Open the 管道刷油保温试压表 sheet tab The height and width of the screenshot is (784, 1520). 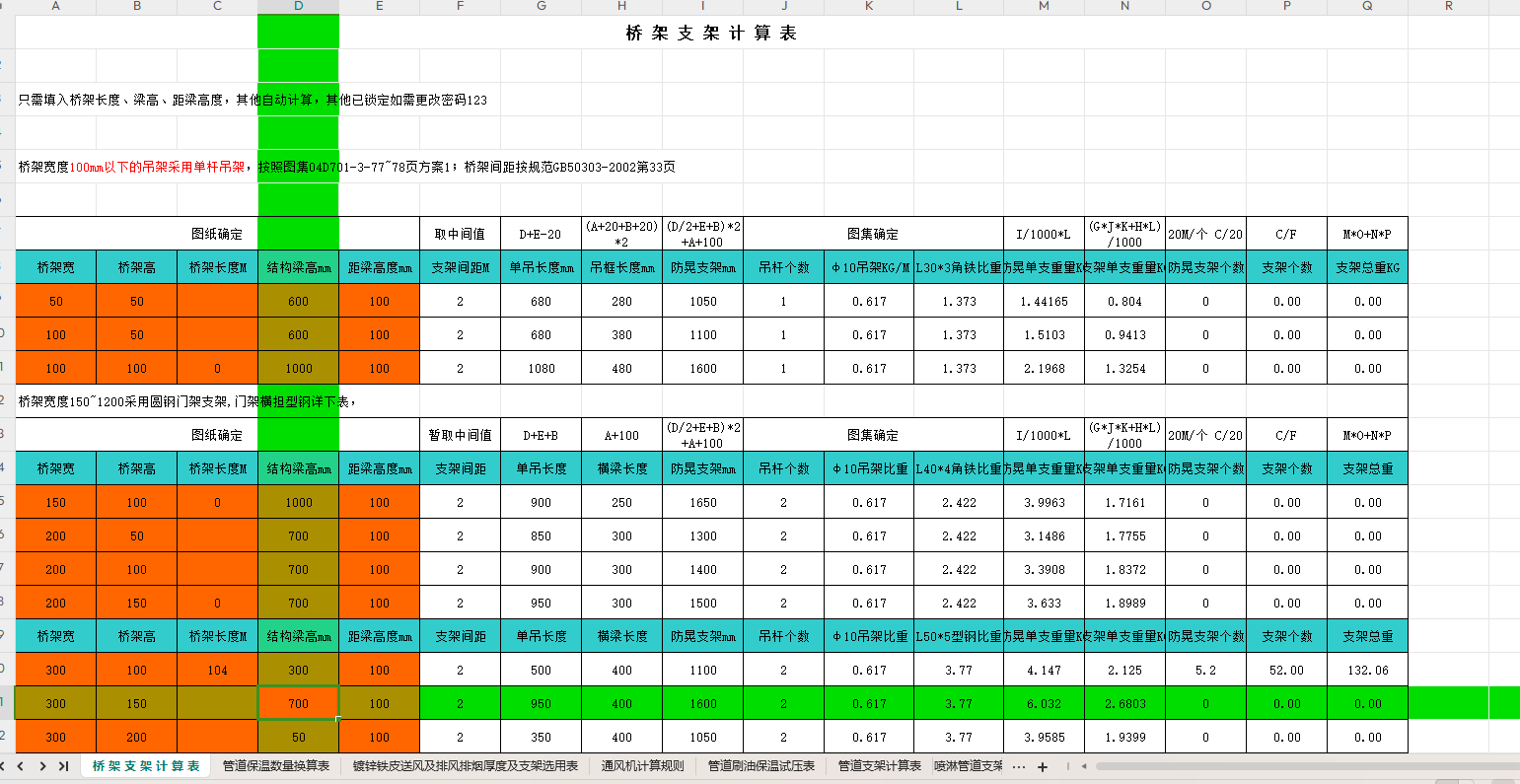[x=761, y=766]
